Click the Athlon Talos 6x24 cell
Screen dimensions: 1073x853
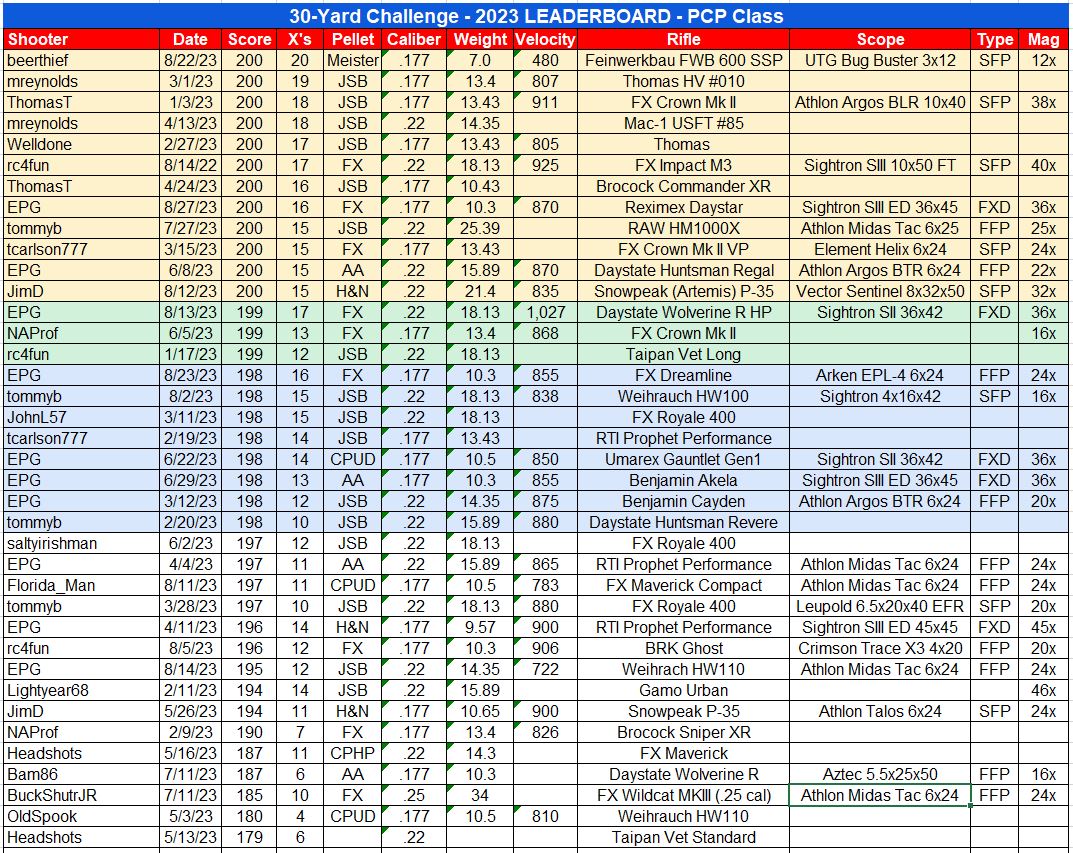pos(880,711)
